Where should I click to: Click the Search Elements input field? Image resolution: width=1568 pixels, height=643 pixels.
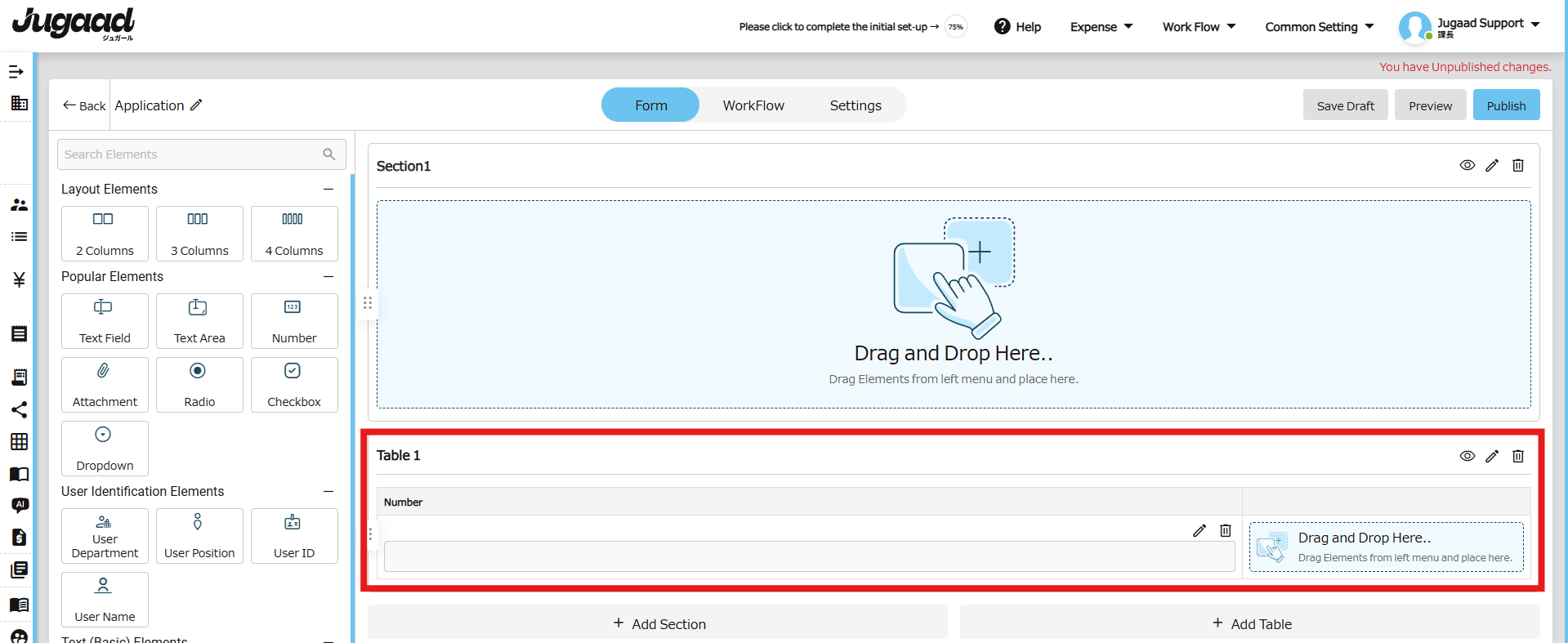[193, 154]
